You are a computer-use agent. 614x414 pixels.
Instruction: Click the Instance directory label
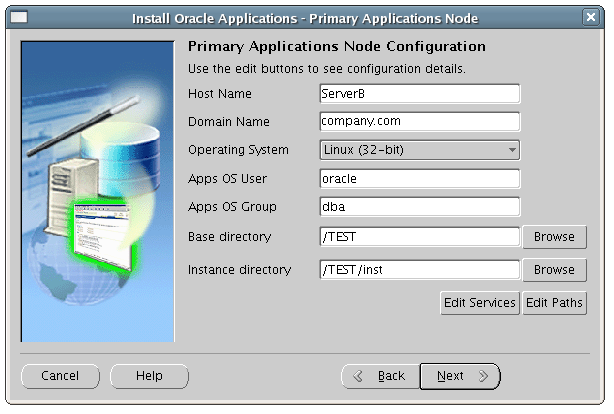pyautogui.click(x=239, y=270)
